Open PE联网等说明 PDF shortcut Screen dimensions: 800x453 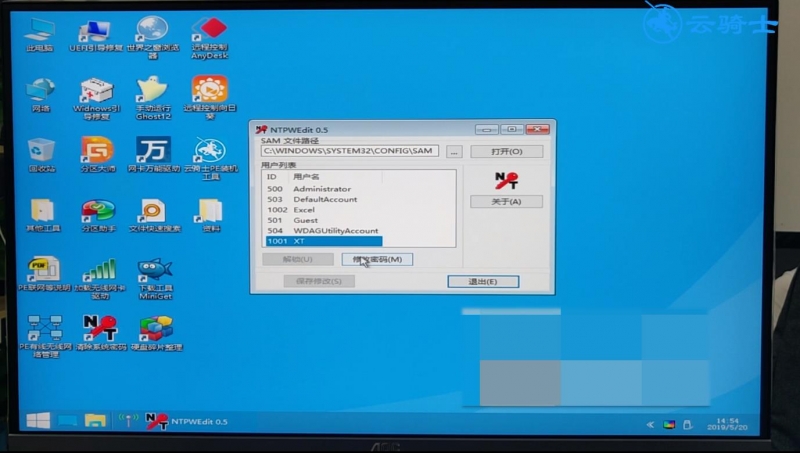tap(44, 273)
